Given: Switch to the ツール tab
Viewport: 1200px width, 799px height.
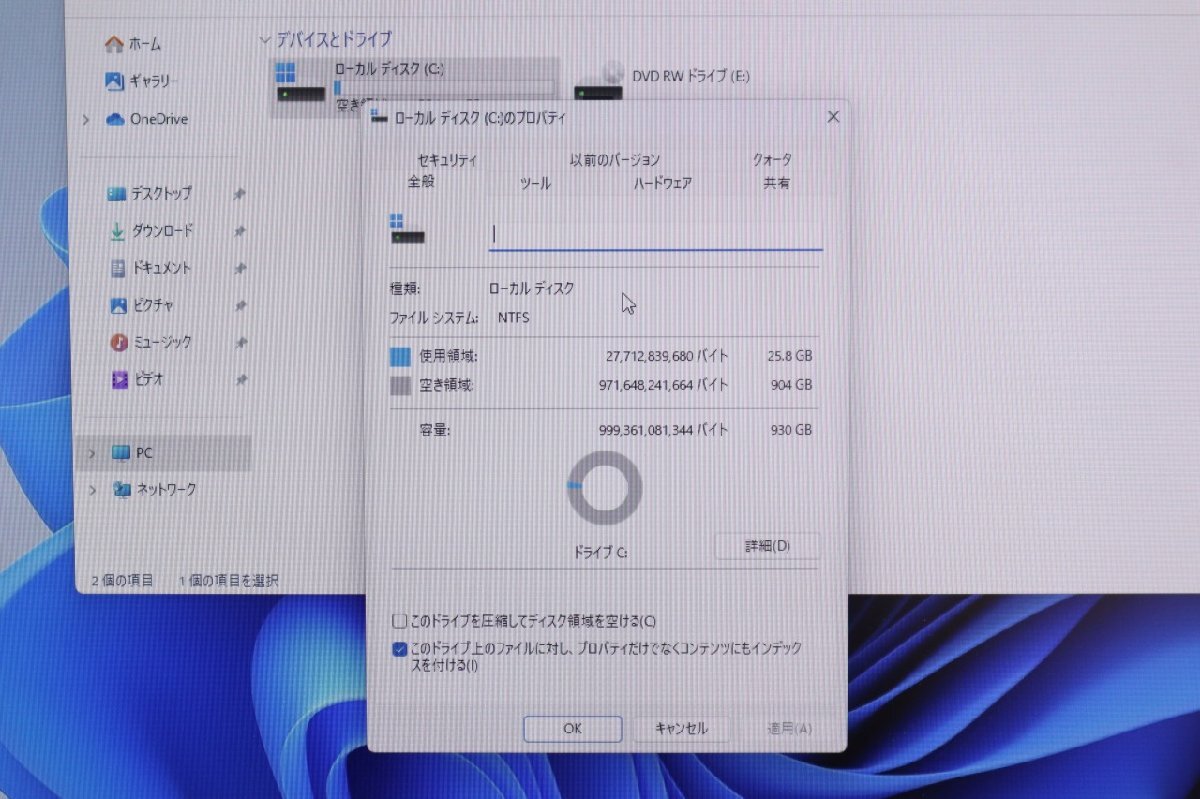Looking at the screenshot, I should point(536,183).
